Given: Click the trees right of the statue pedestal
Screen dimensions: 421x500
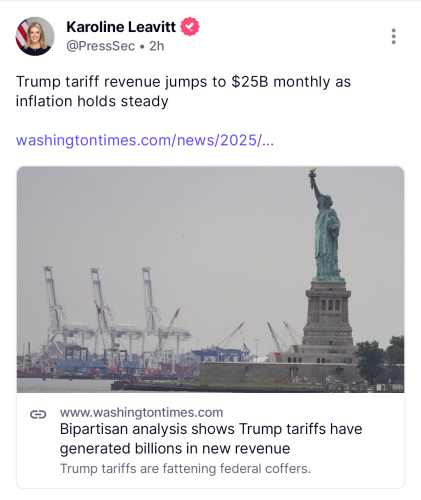Looking at the screenshot, I should point(380,360).
